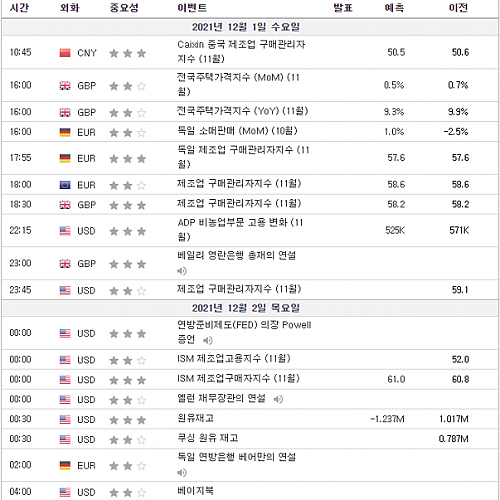Open ADP nonfarm employment change event
Image resolution: width=500 pixels, height=500 pixels.
coord(240,230)
